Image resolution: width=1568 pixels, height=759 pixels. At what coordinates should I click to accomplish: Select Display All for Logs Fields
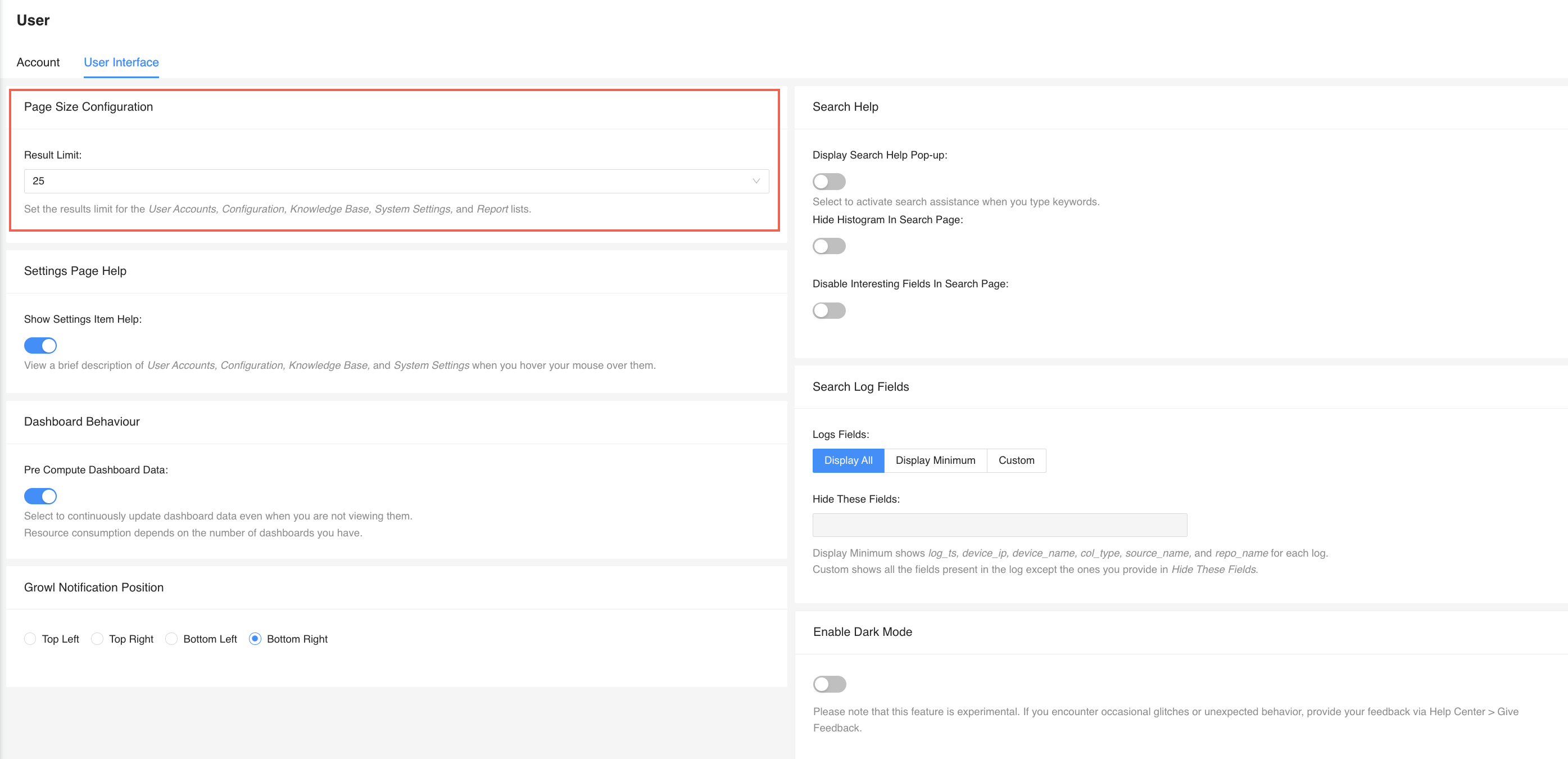click(848, 460)
